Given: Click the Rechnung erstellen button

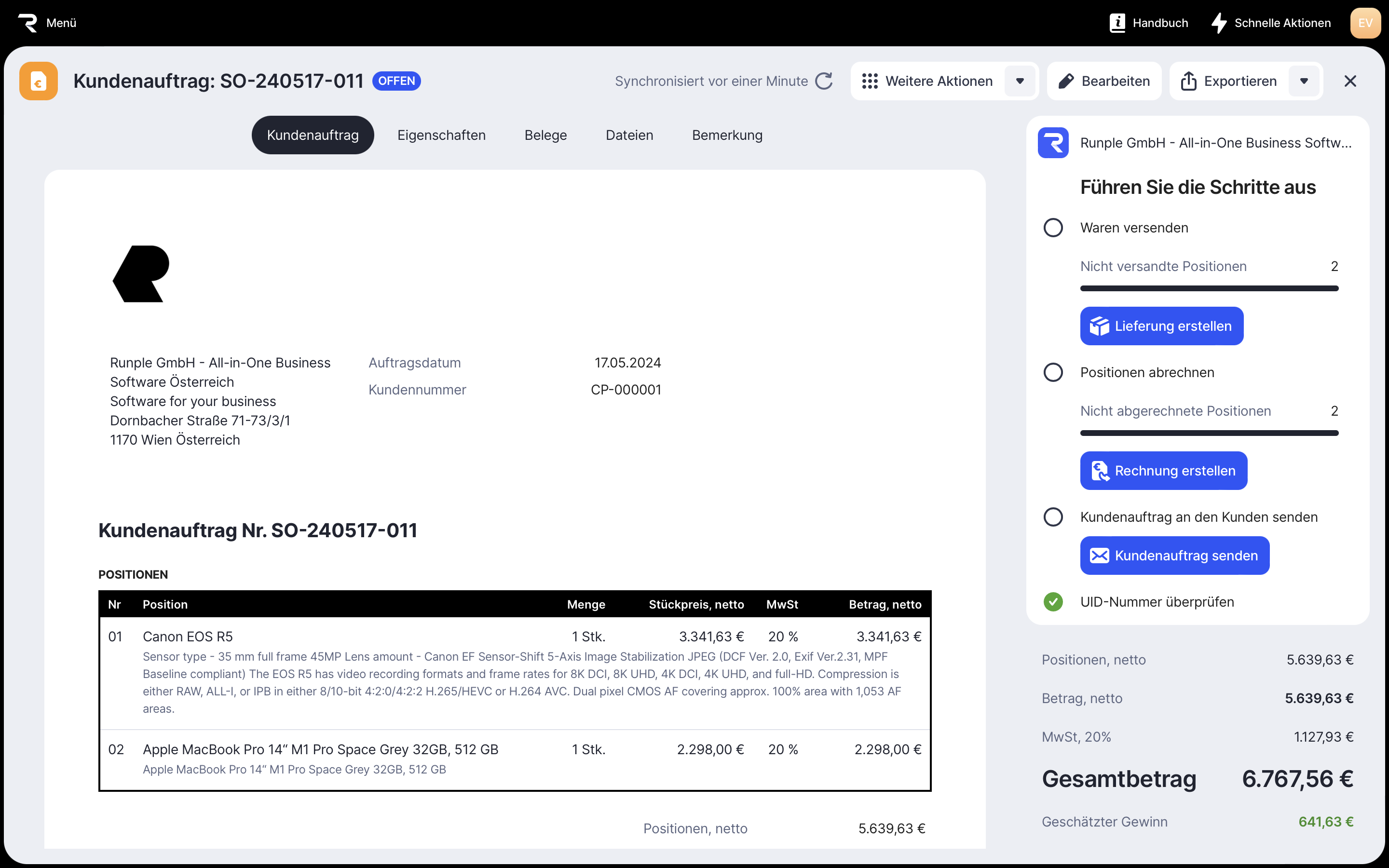Looking at the screenshot, I should (1163, 471).
